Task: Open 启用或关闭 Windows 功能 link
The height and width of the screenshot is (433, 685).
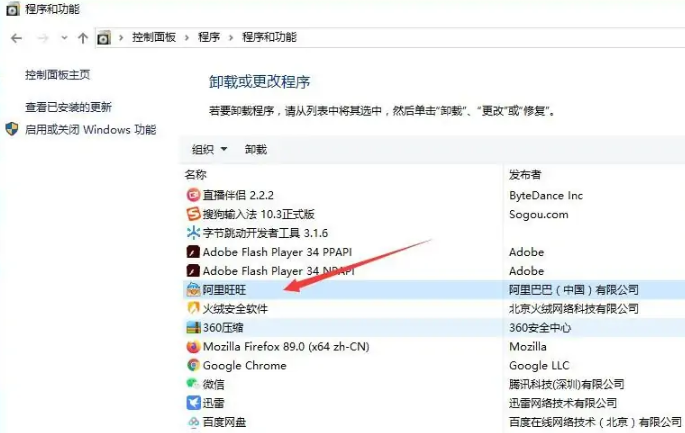Action: pyautogui.click(x=90, y=130)
